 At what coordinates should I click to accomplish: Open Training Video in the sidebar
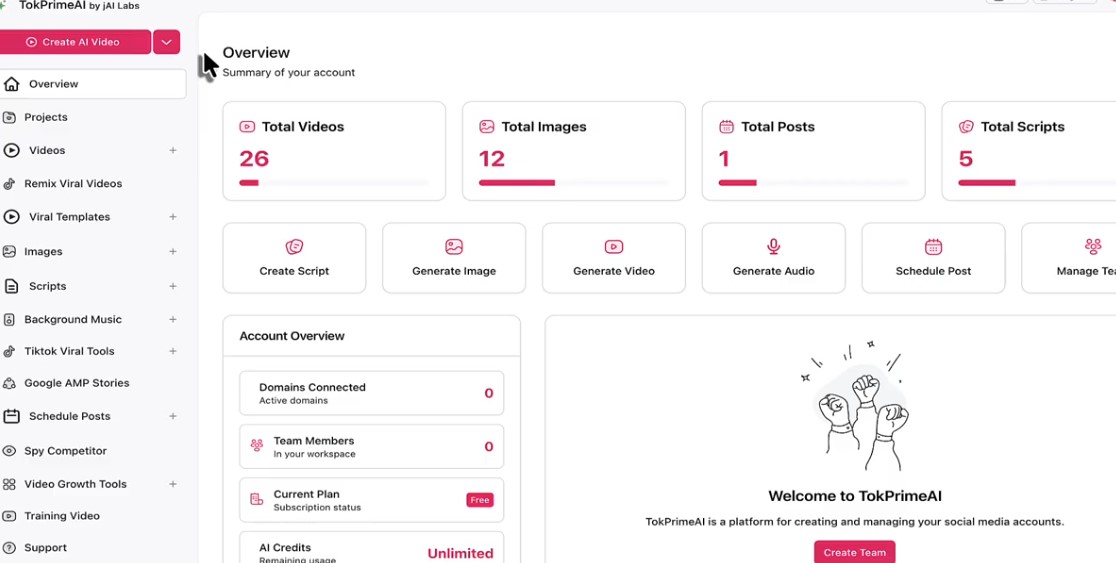pos(62,516)
